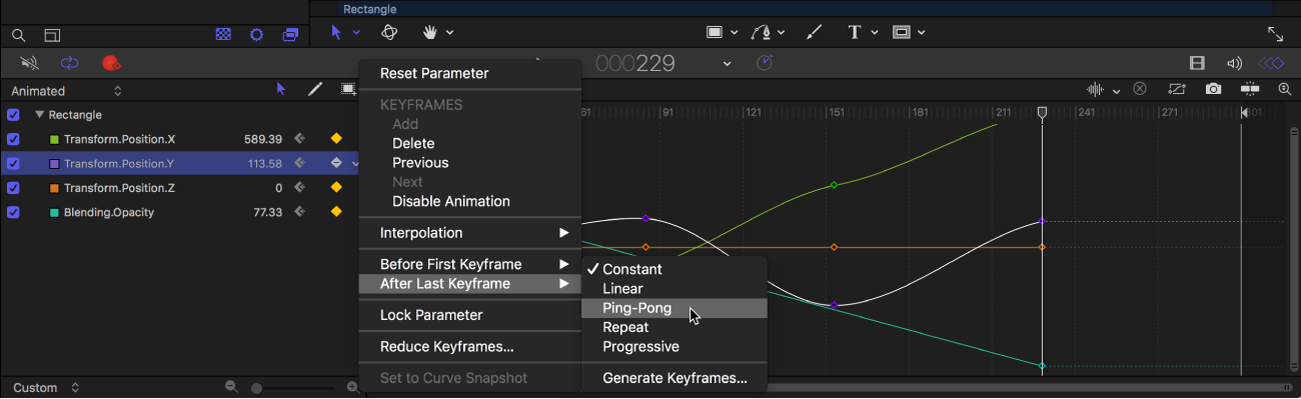Screen dimensions: 1301x399
Task: Open mask tool dropdown chevron
Action: pyautogui.click(x=920, y=33)
